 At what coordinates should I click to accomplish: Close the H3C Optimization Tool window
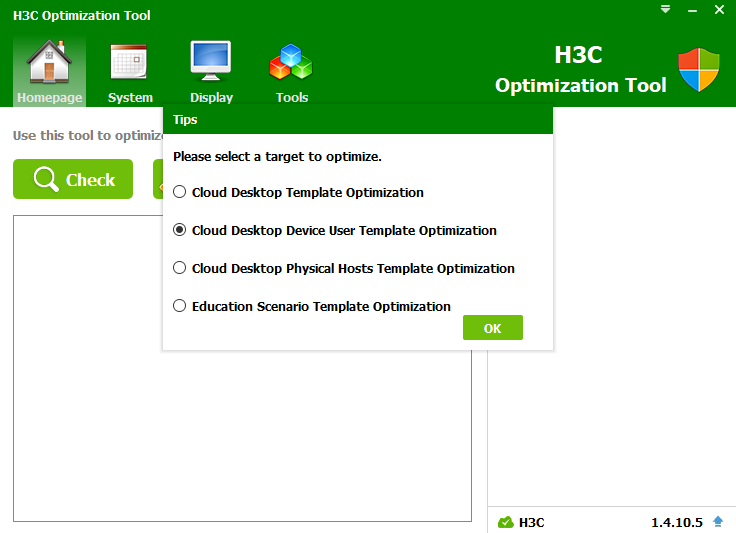pos(719,10)
